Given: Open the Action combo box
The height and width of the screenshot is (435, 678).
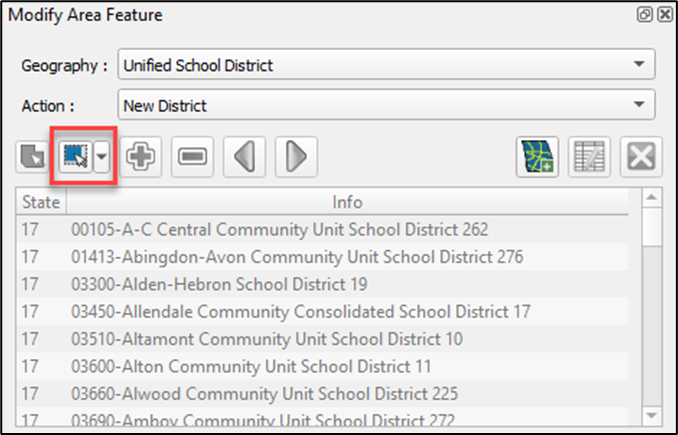Looking at the screenshot, I should 385,104.
